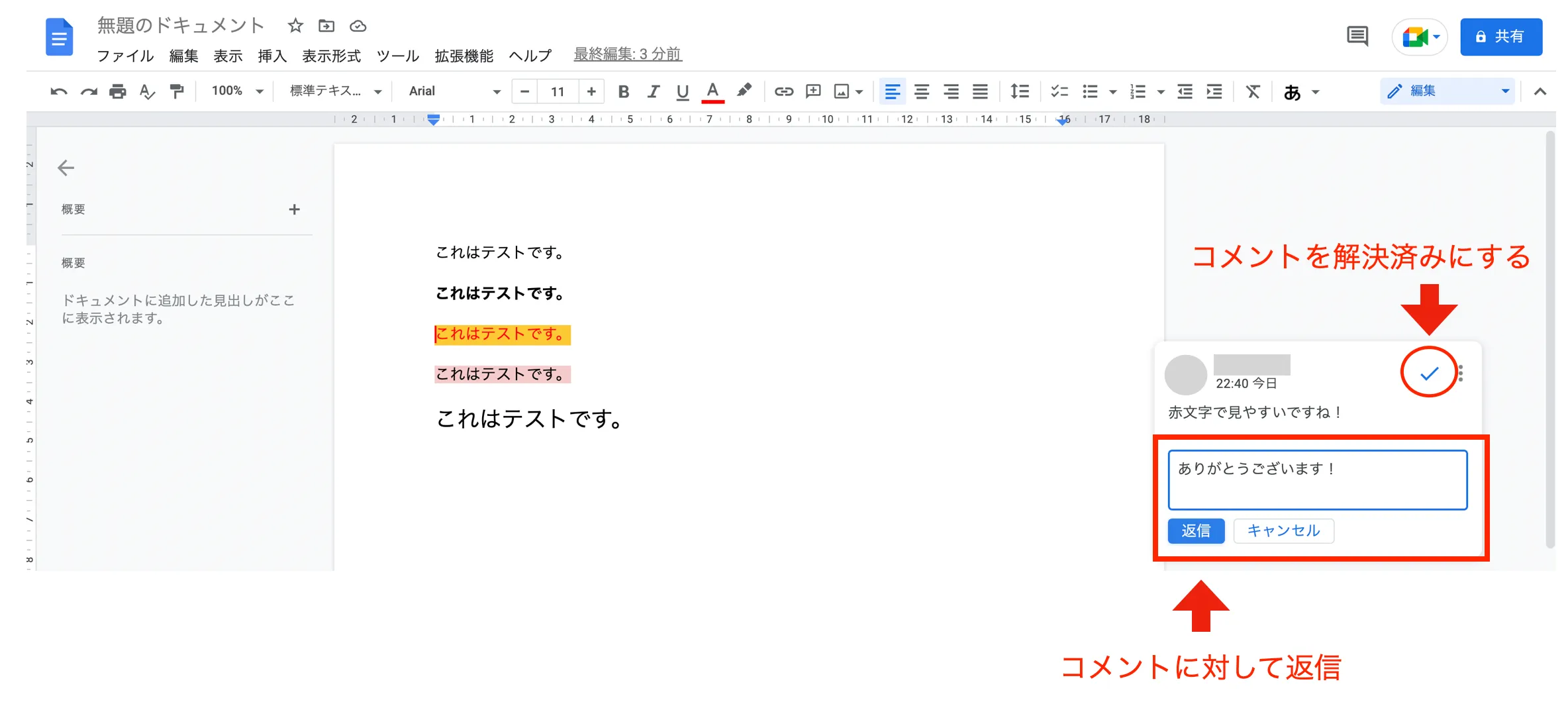Open the 標準テキスト style dropdown

point(336,91)
